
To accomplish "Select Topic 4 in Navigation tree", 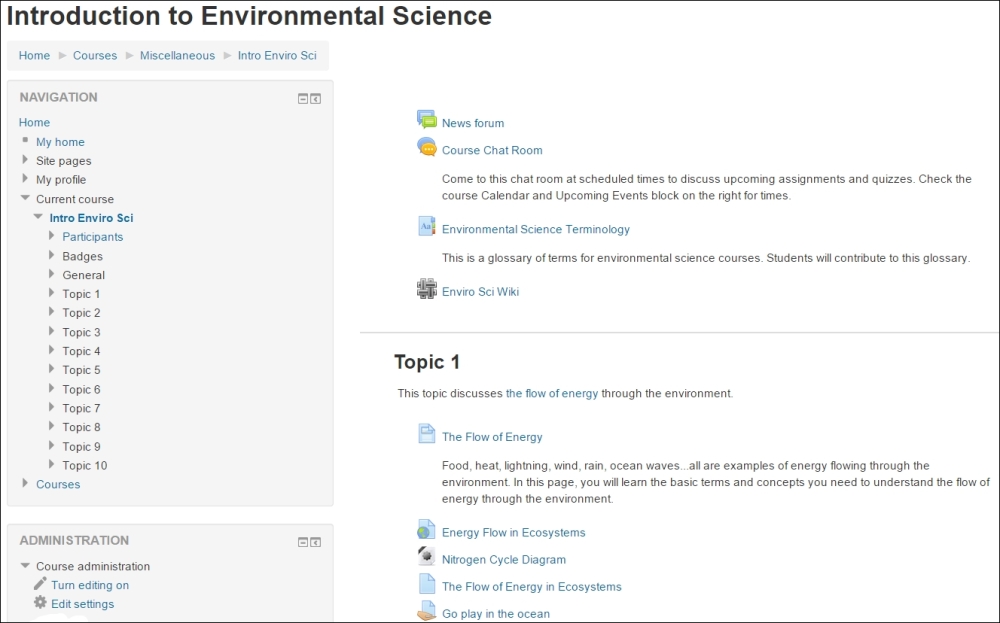I will point(81,351).
